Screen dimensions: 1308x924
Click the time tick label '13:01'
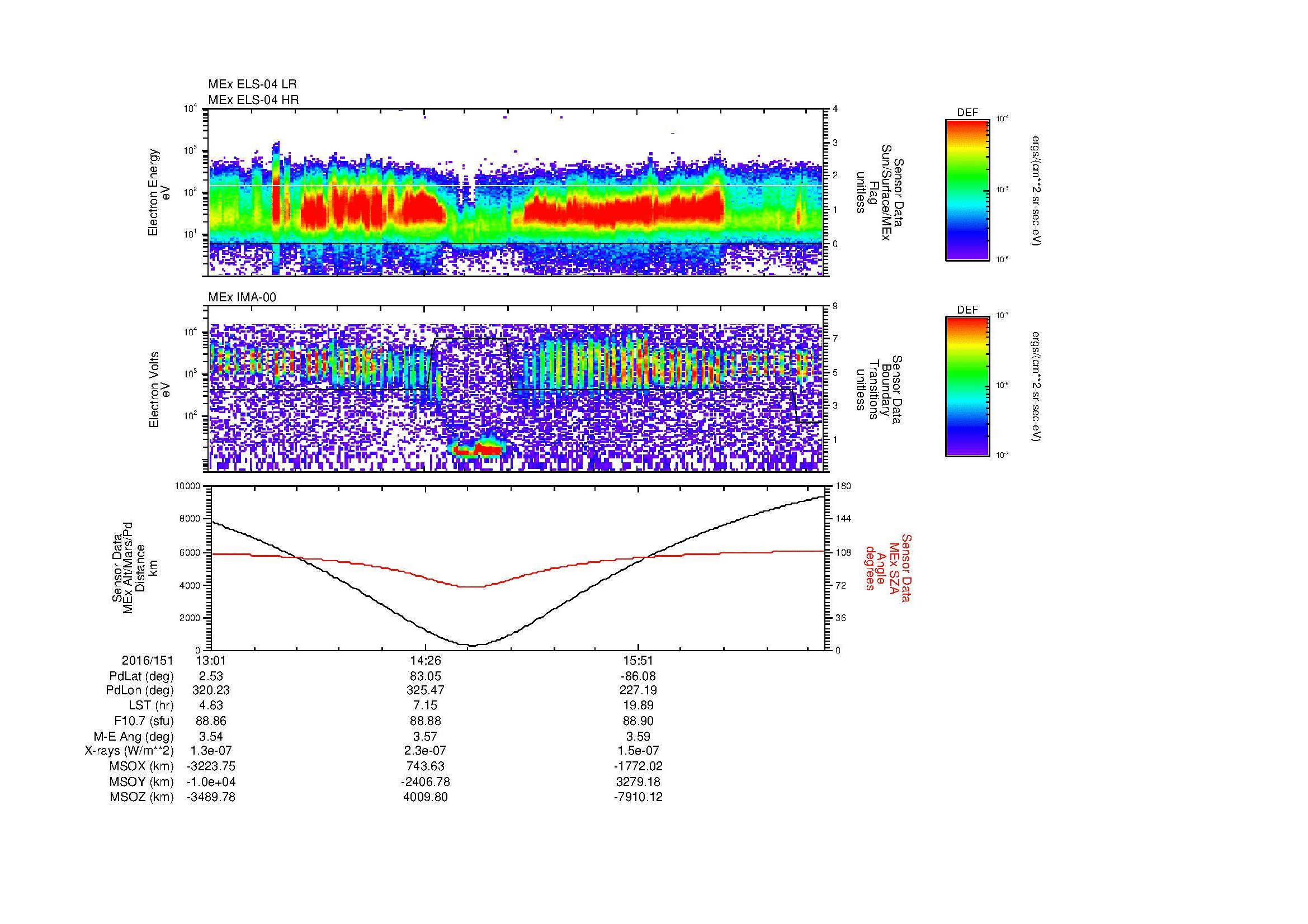click(210, 661)
